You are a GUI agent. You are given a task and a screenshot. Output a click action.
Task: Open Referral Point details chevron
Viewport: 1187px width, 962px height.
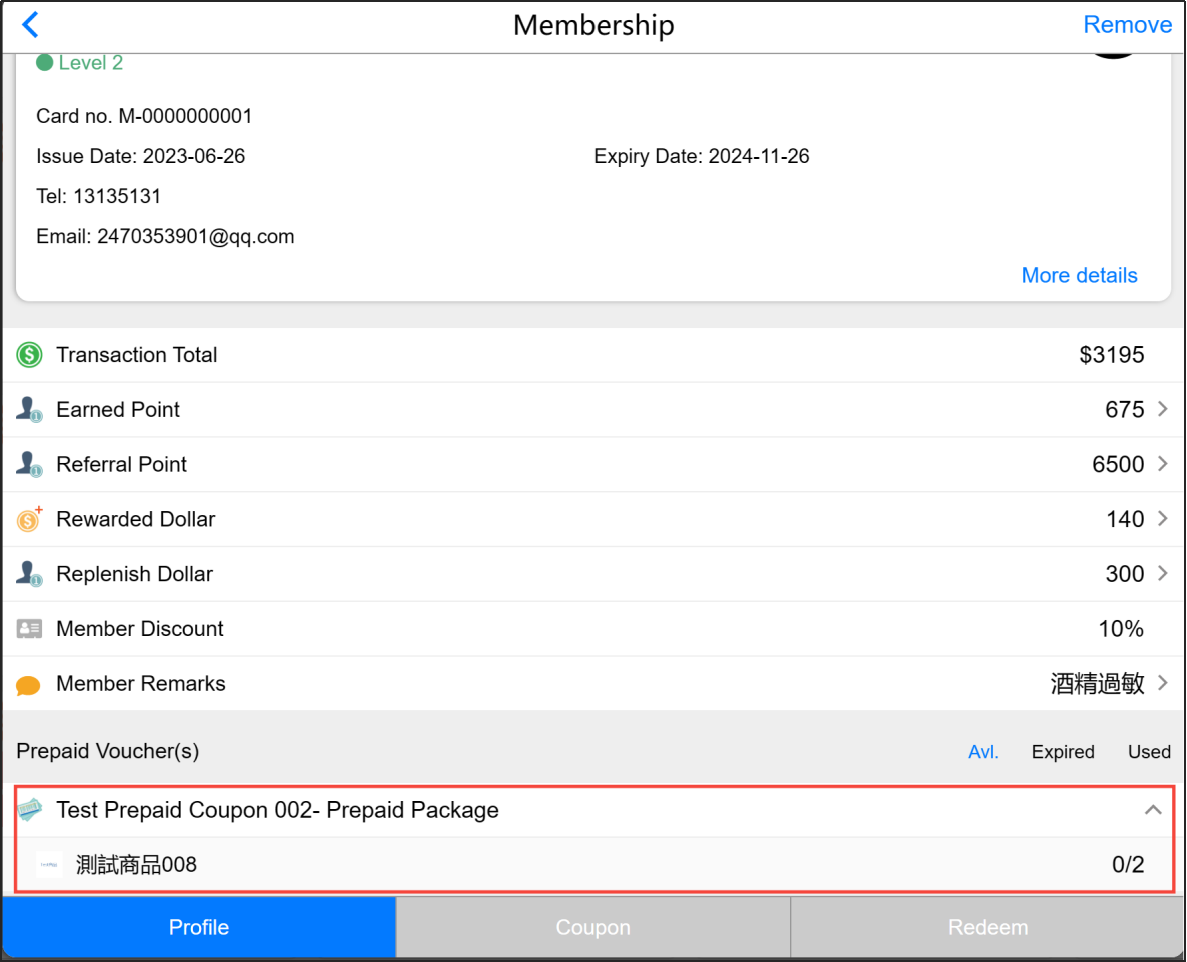[x=1162, y=464]
